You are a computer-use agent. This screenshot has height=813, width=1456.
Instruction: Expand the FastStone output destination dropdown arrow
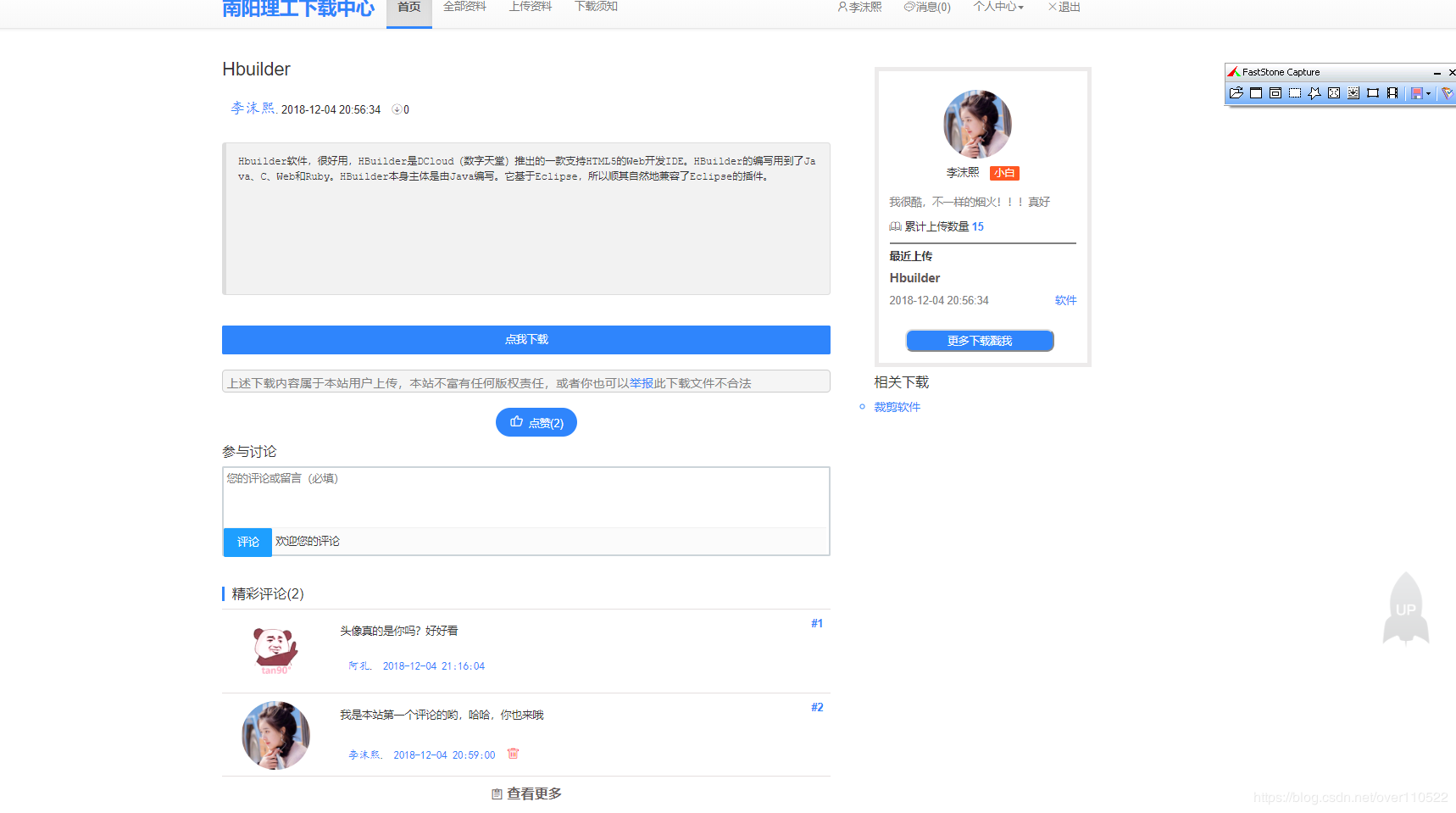pyautogui.click(x=1429, y=93)
